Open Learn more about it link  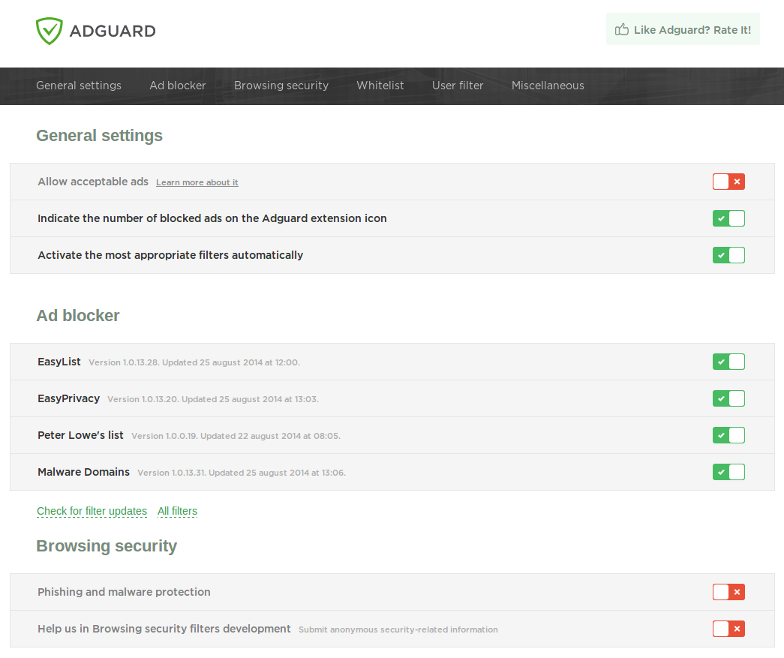coord(197,182)
